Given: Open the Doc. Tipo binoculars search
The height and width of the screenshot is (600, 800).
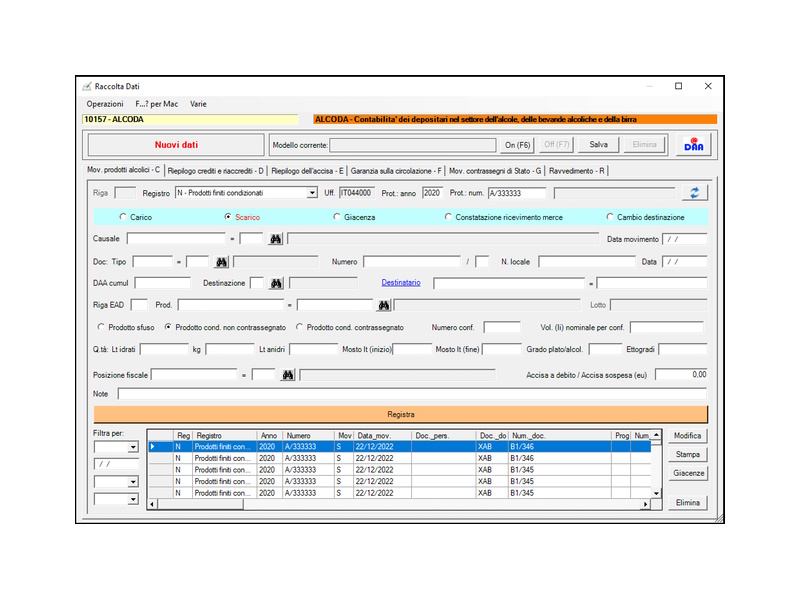Looking at the screenshot, I should tap(221, 262).
